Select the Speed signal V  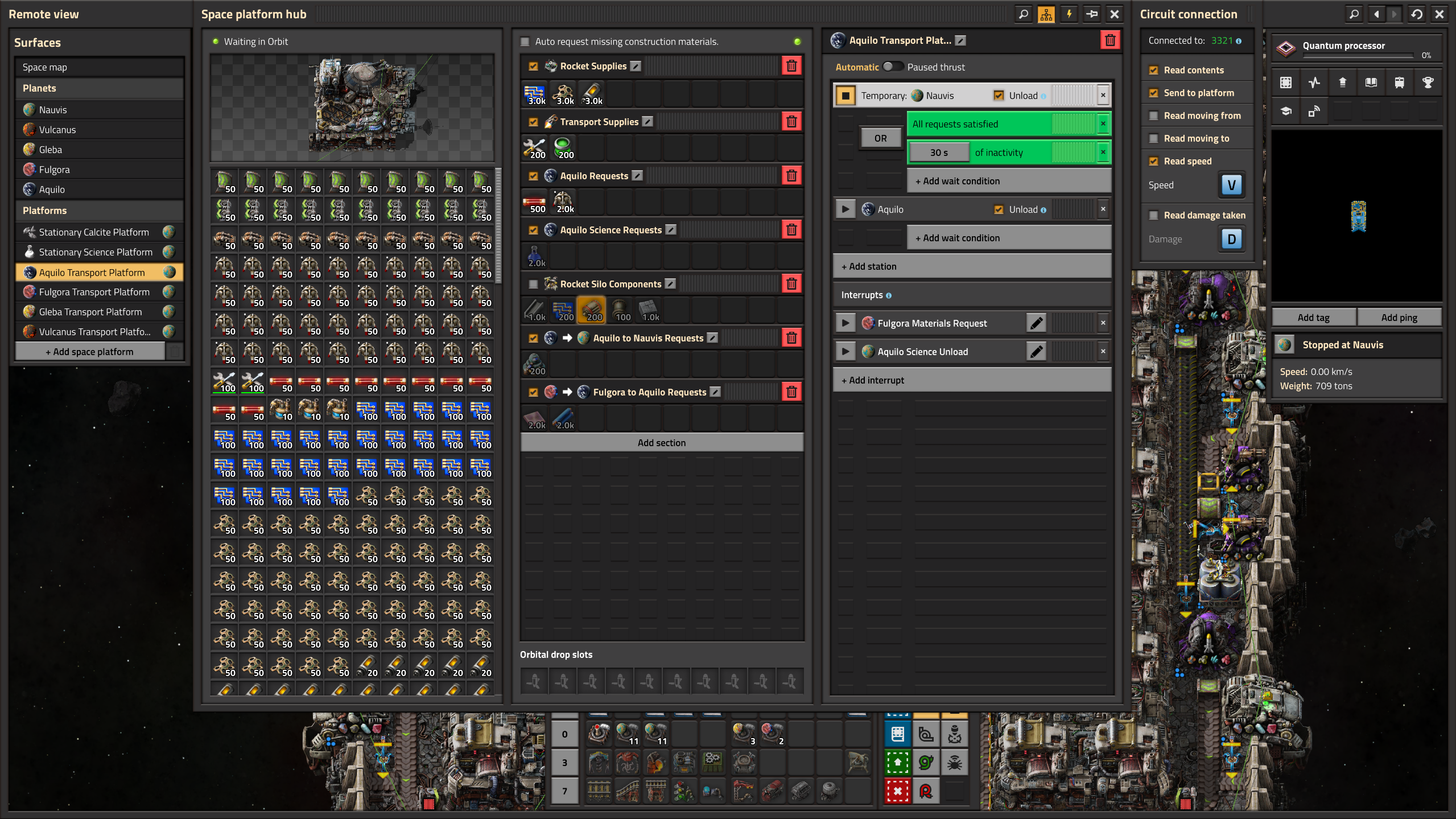pyautogui.click(x=1231, y=185)
